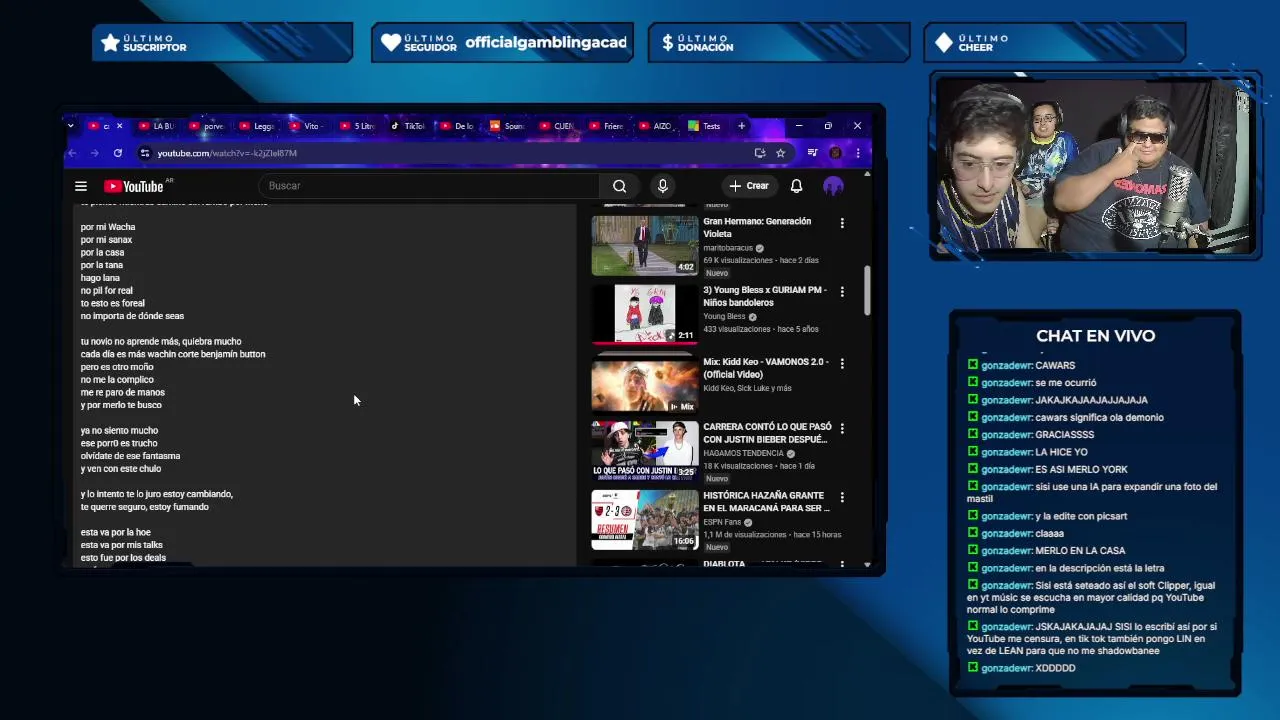1280x720 pixels.
Task: Open browser three-dot menu
Action: 858,153
